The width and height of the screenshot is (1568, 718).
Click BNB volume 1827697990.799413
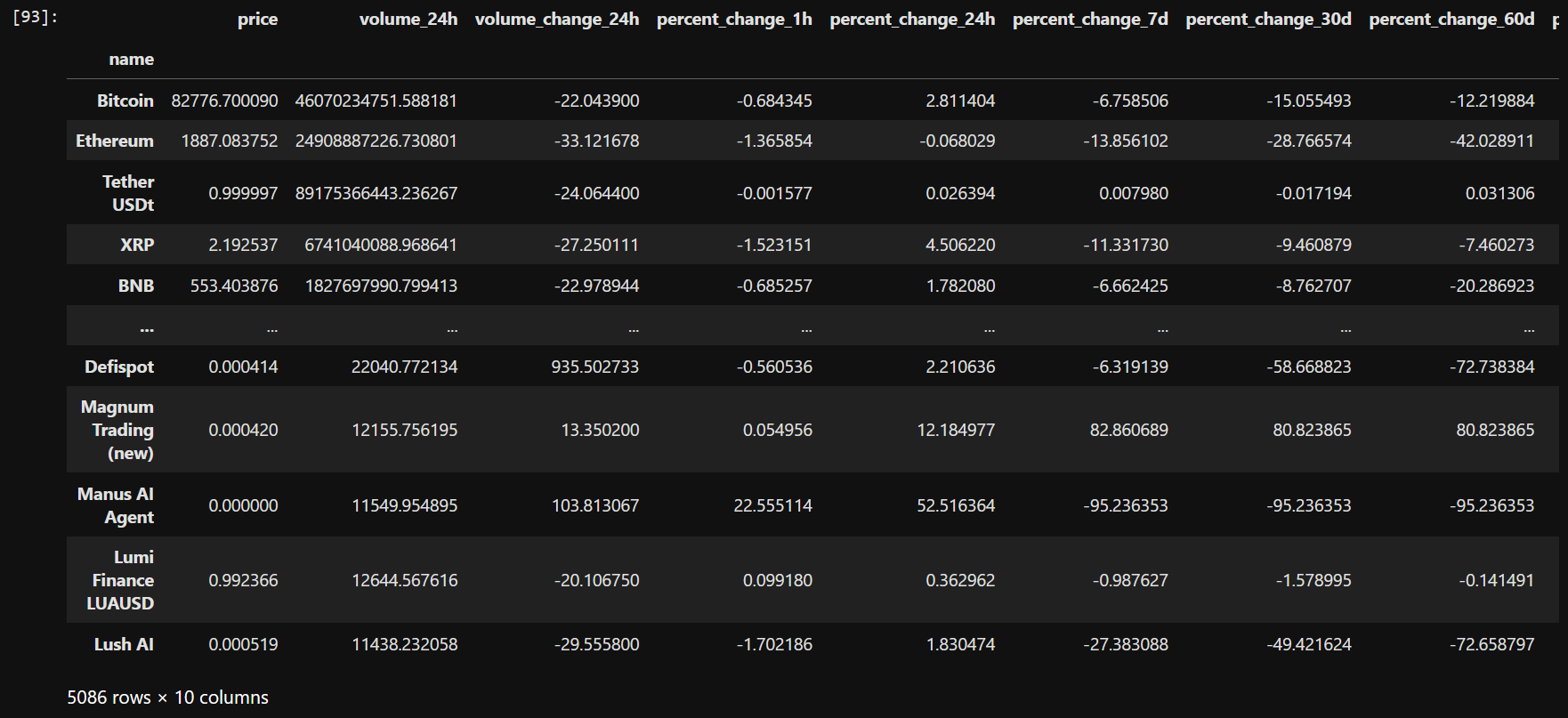pyautogui.click(x=381, y=286)
